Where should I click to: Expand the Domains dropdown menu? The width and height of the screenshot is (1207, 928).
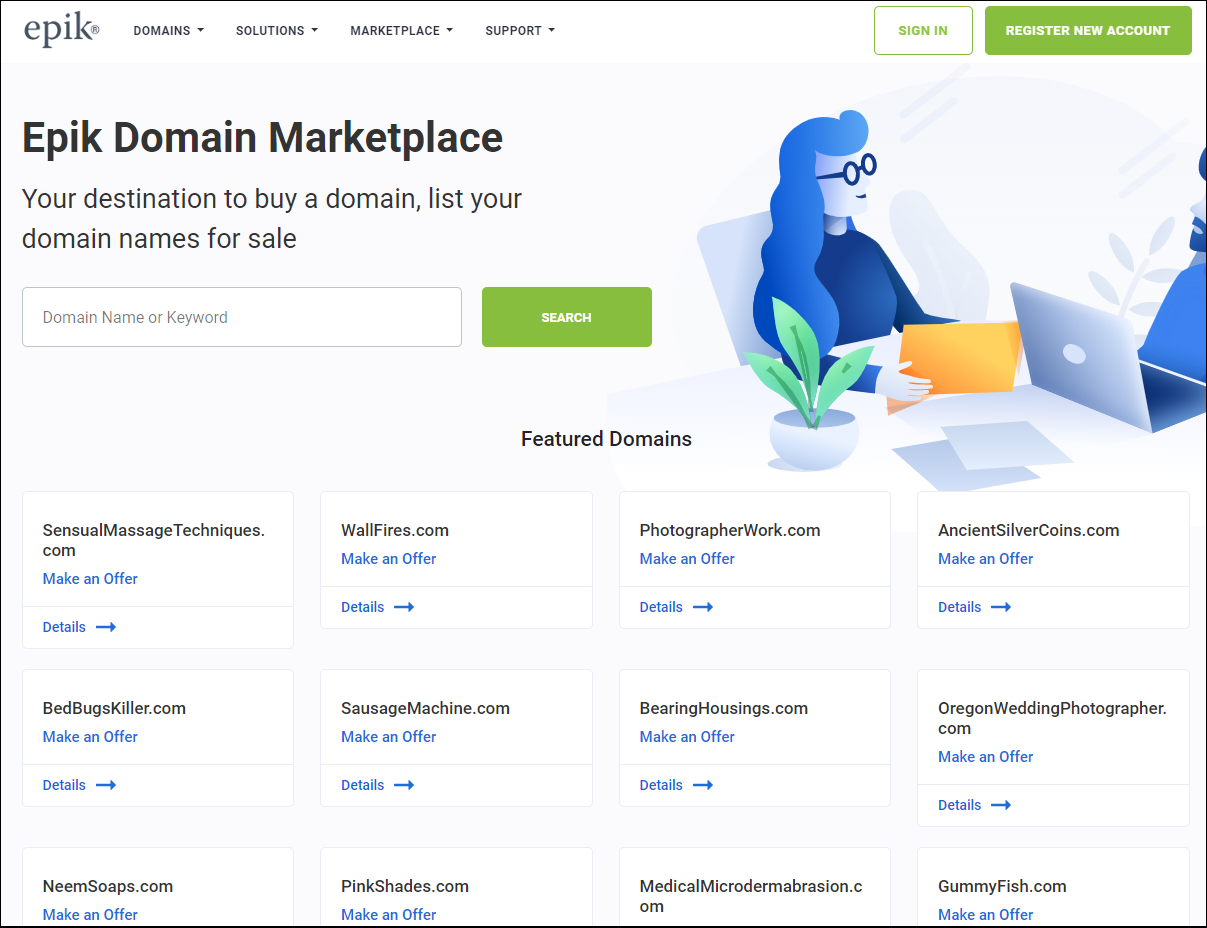coord(168,31)
